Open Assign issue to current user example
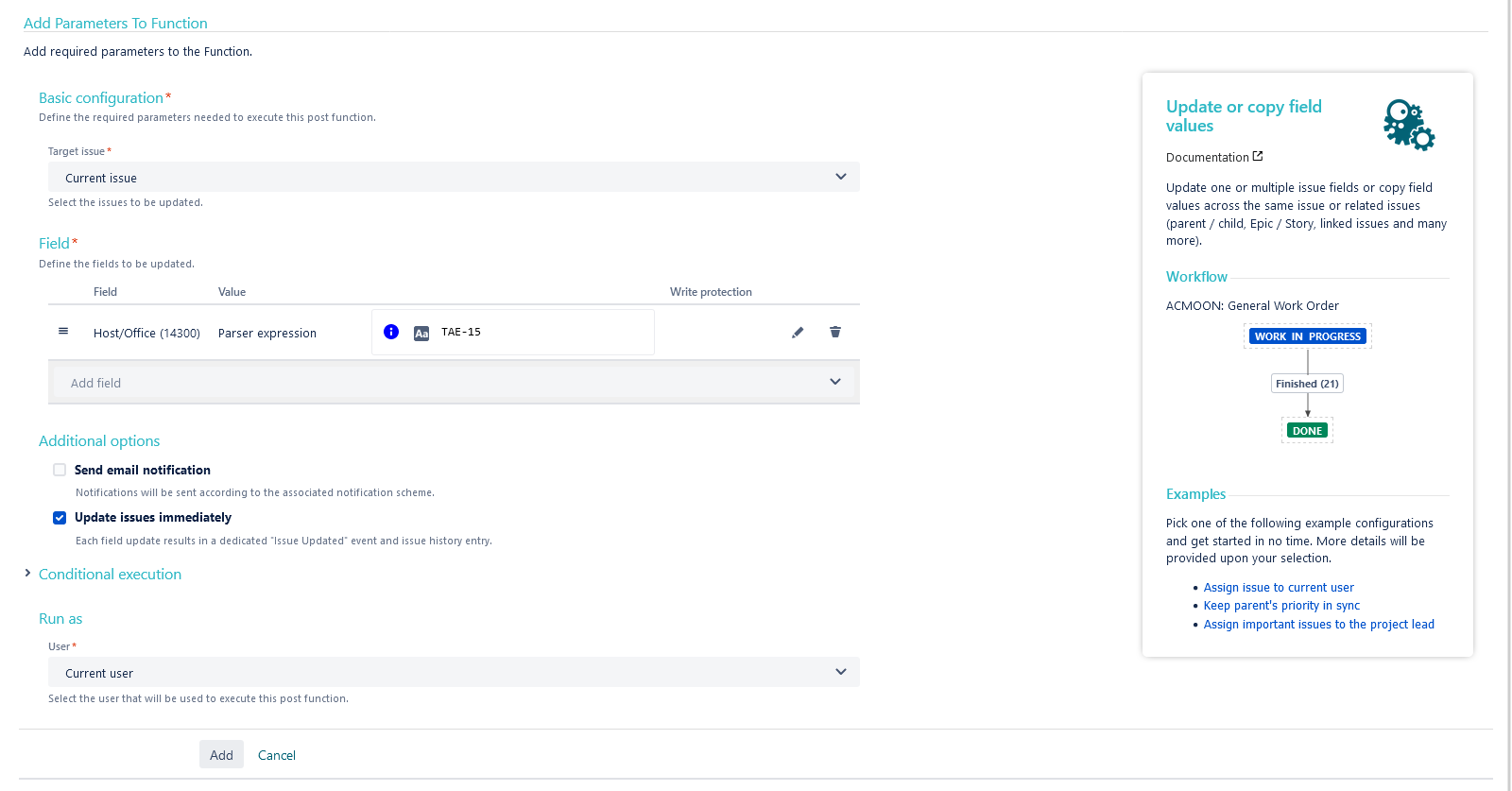This screenshot has width=1512, height=791. point(1279,588)
